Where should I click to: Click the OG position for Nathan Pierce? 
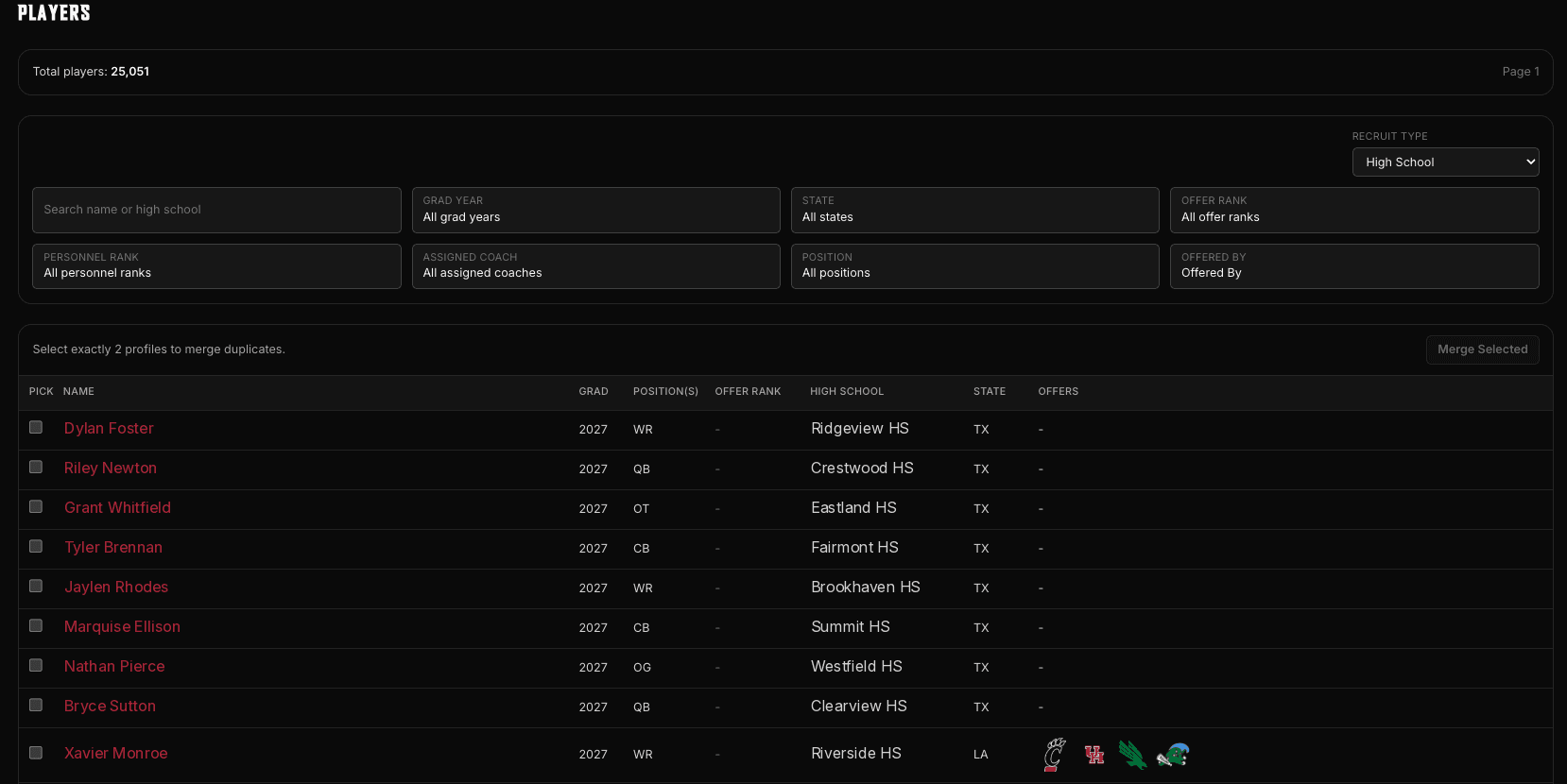(642, 668)
